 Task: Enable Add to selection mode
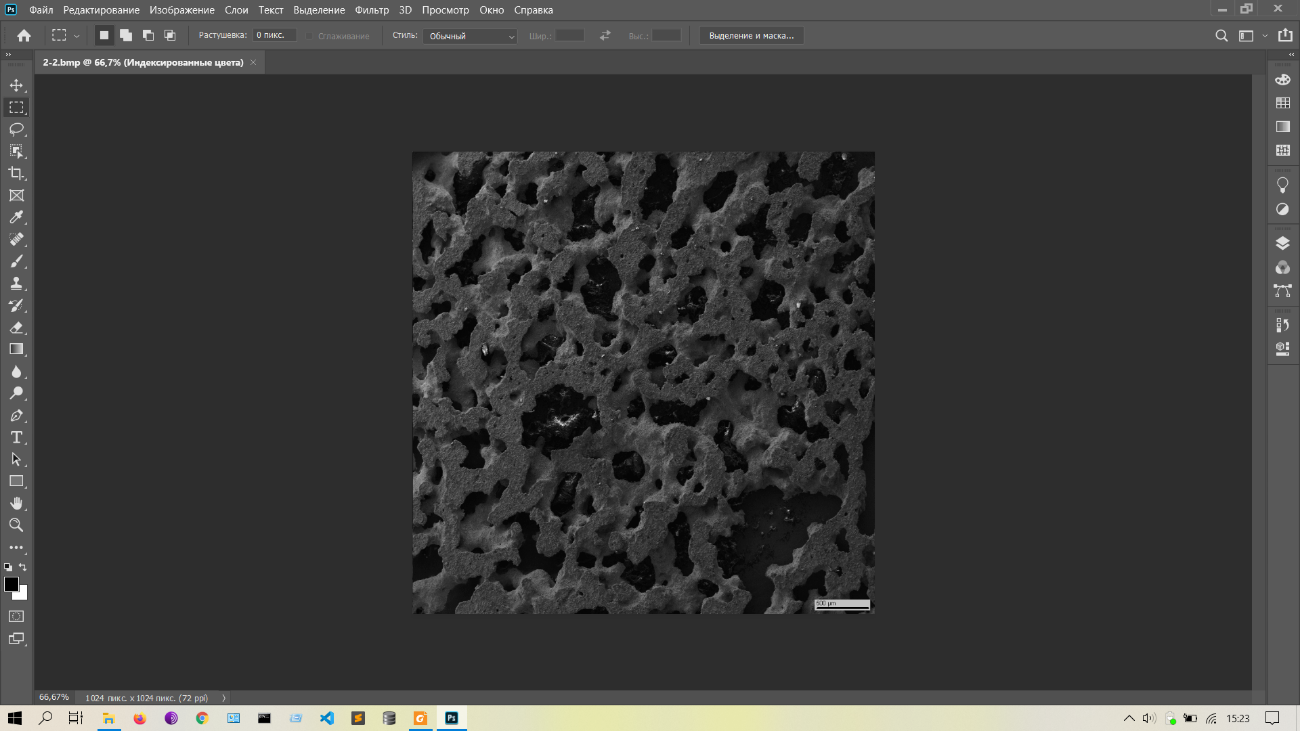126,35
